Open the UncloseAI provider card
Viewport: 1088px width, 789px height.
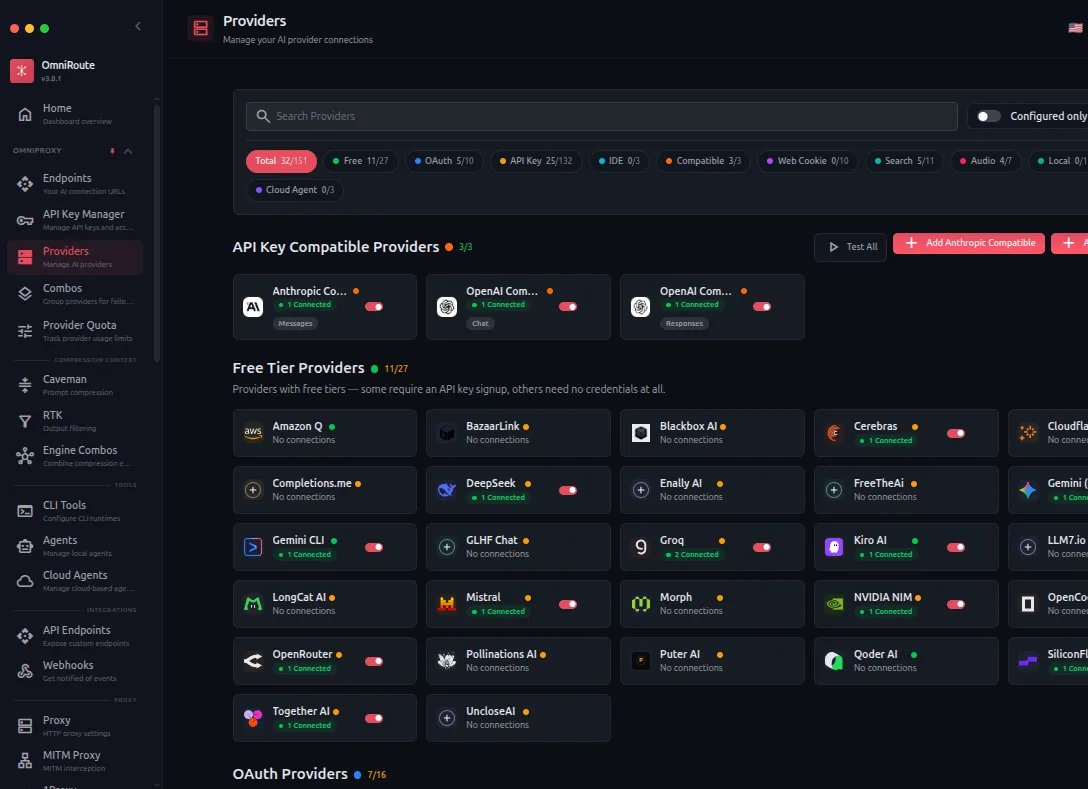(x=518, y=718)
